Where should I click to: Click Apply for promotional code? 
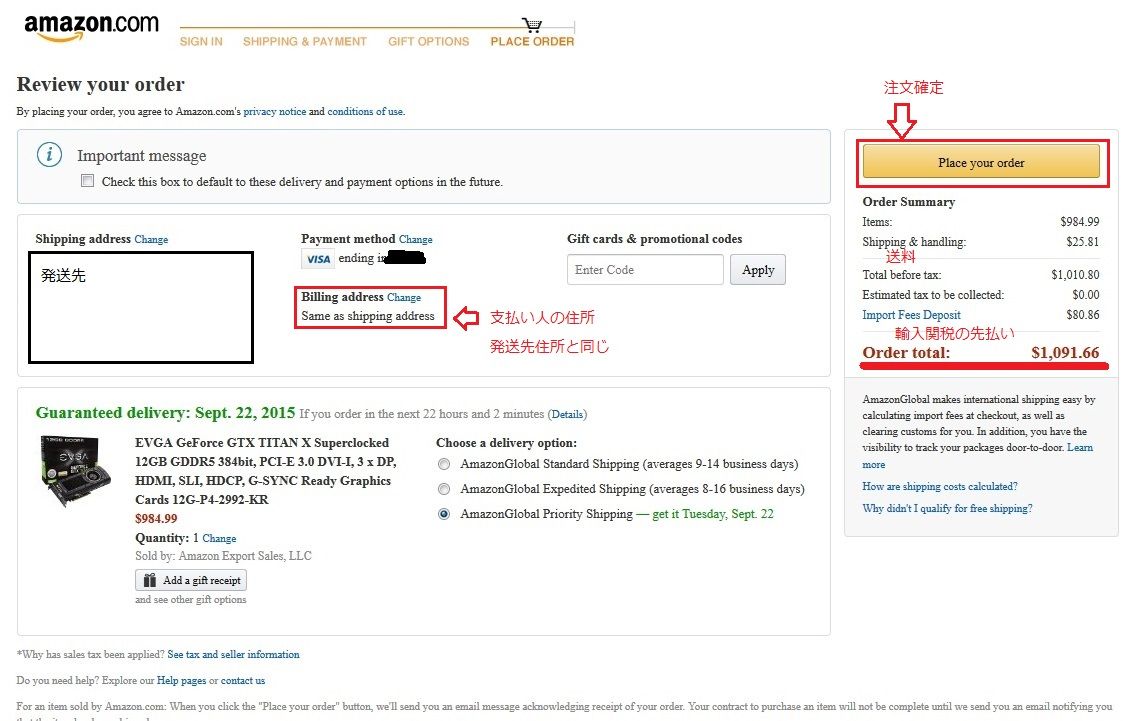(758, 270)
